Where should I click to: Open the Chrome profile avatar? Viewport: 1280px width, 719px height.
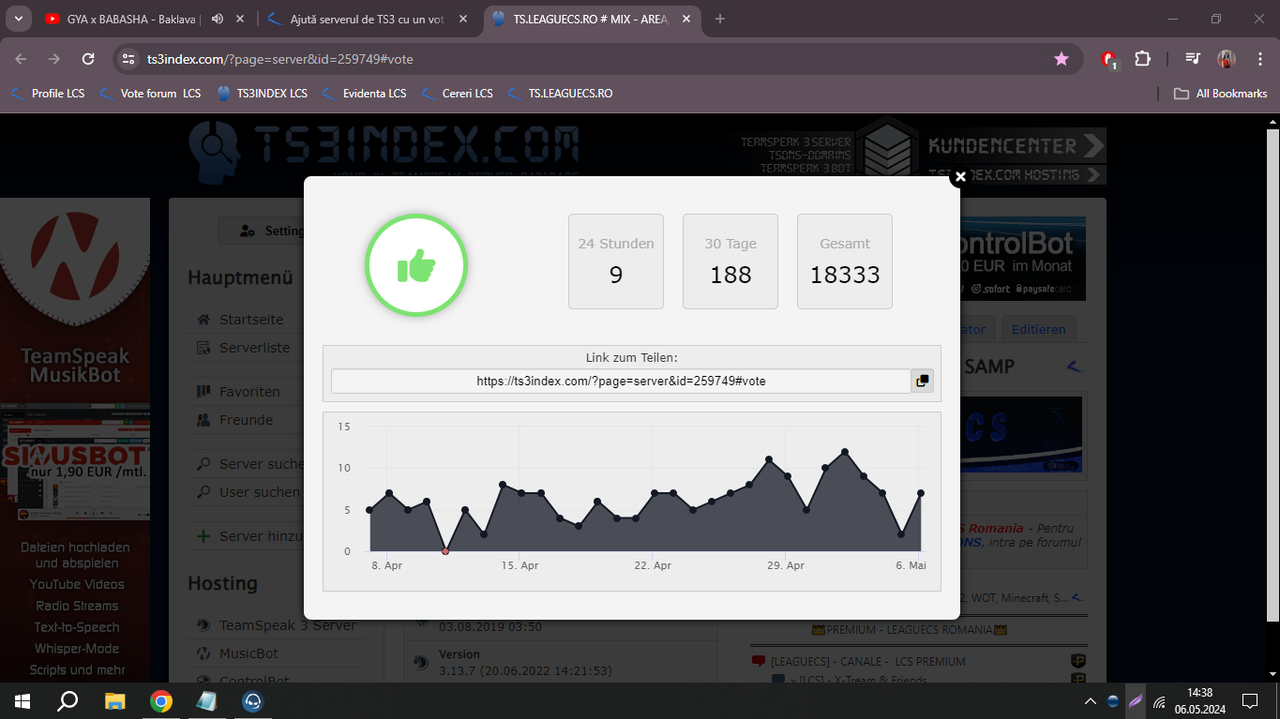[1226, 59]
